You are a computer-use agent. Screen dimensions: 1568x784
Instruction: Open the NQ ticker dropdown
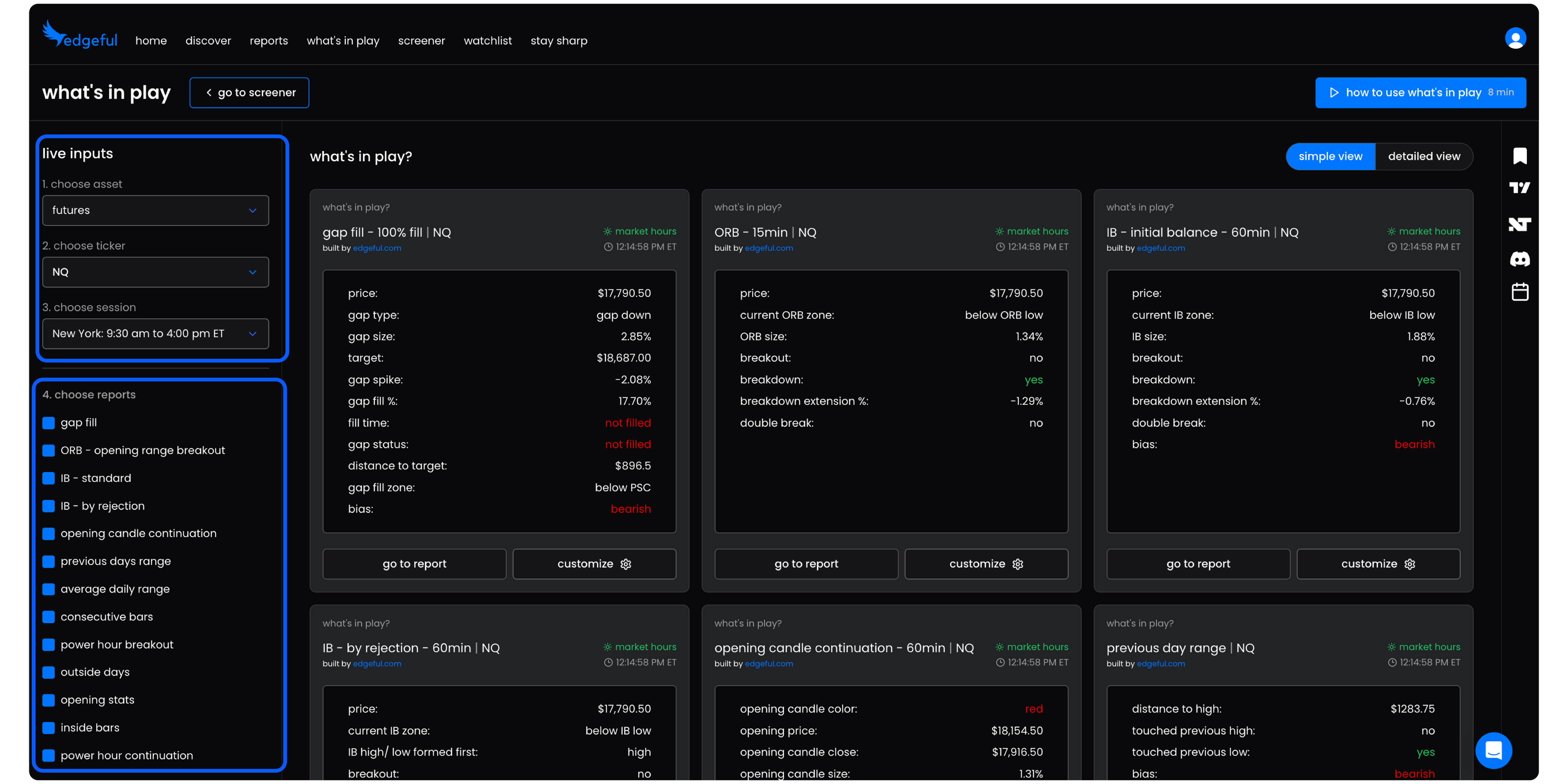click(155, 272)
